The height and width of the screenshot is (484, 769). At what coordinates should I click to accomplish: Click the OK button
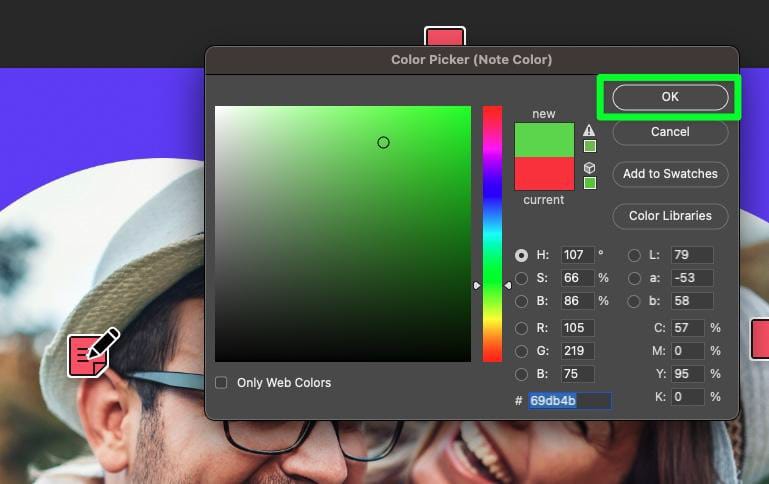[x=670, y=97]
